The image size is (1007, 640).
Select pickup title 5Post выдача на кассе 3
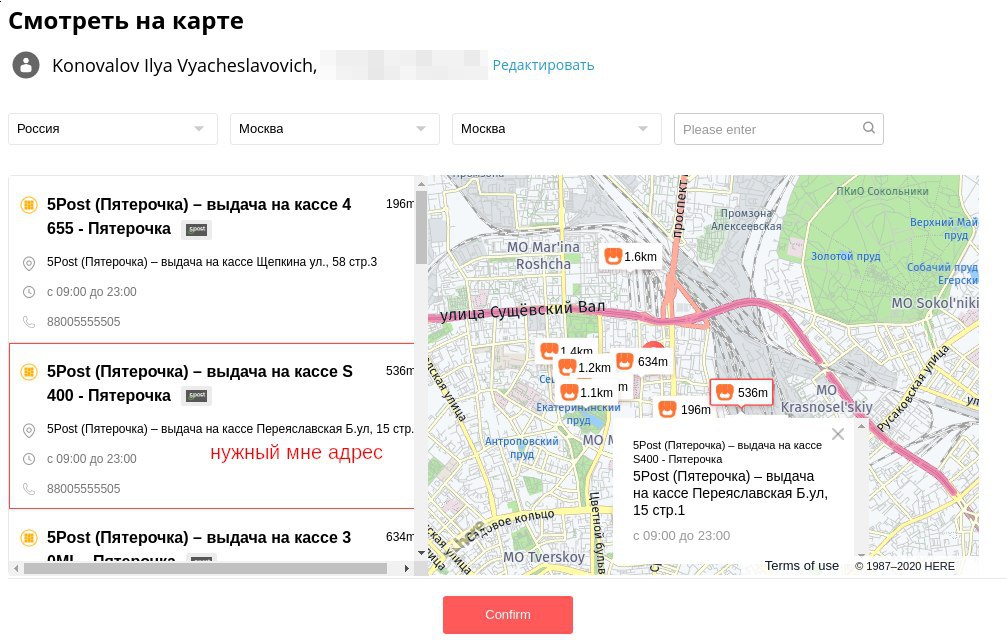199,537
